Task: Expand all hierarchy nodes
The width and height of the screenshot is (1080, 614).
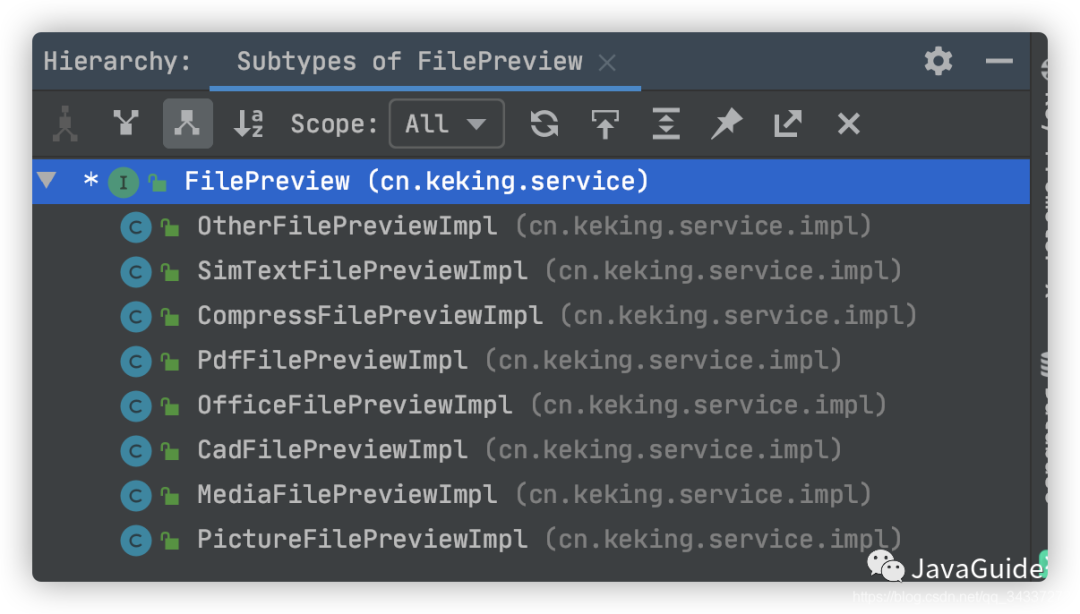Action: click(666, 123)
